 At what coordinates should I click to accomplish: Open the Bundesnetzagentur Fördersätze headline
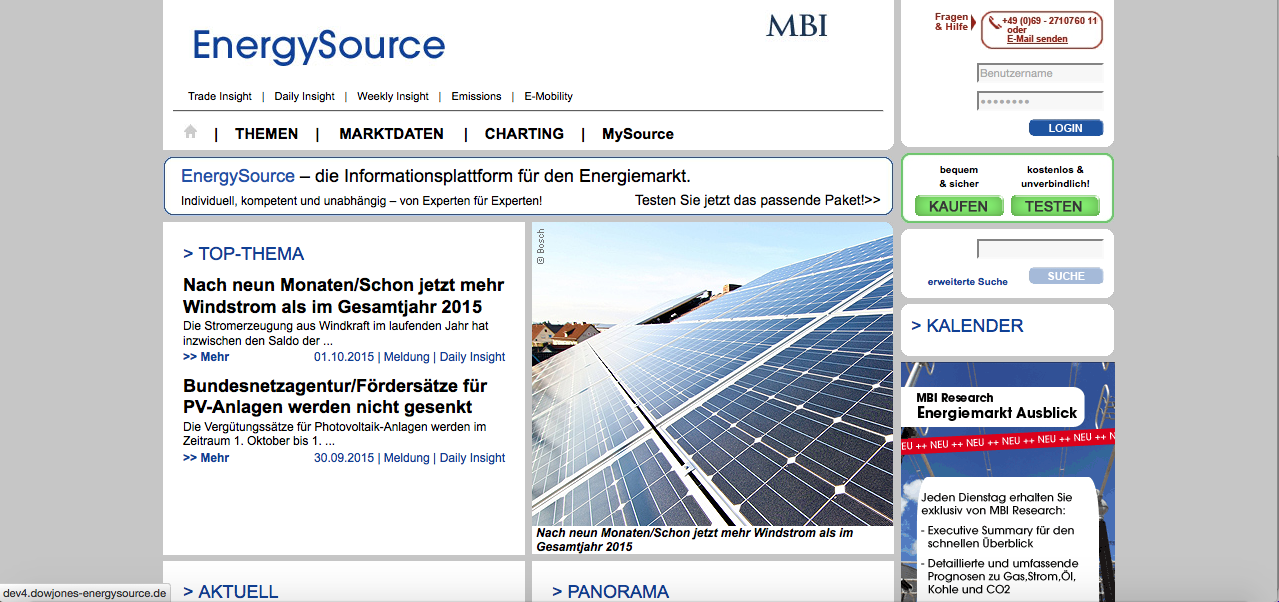pyautogui.click(x=335, y=397)
